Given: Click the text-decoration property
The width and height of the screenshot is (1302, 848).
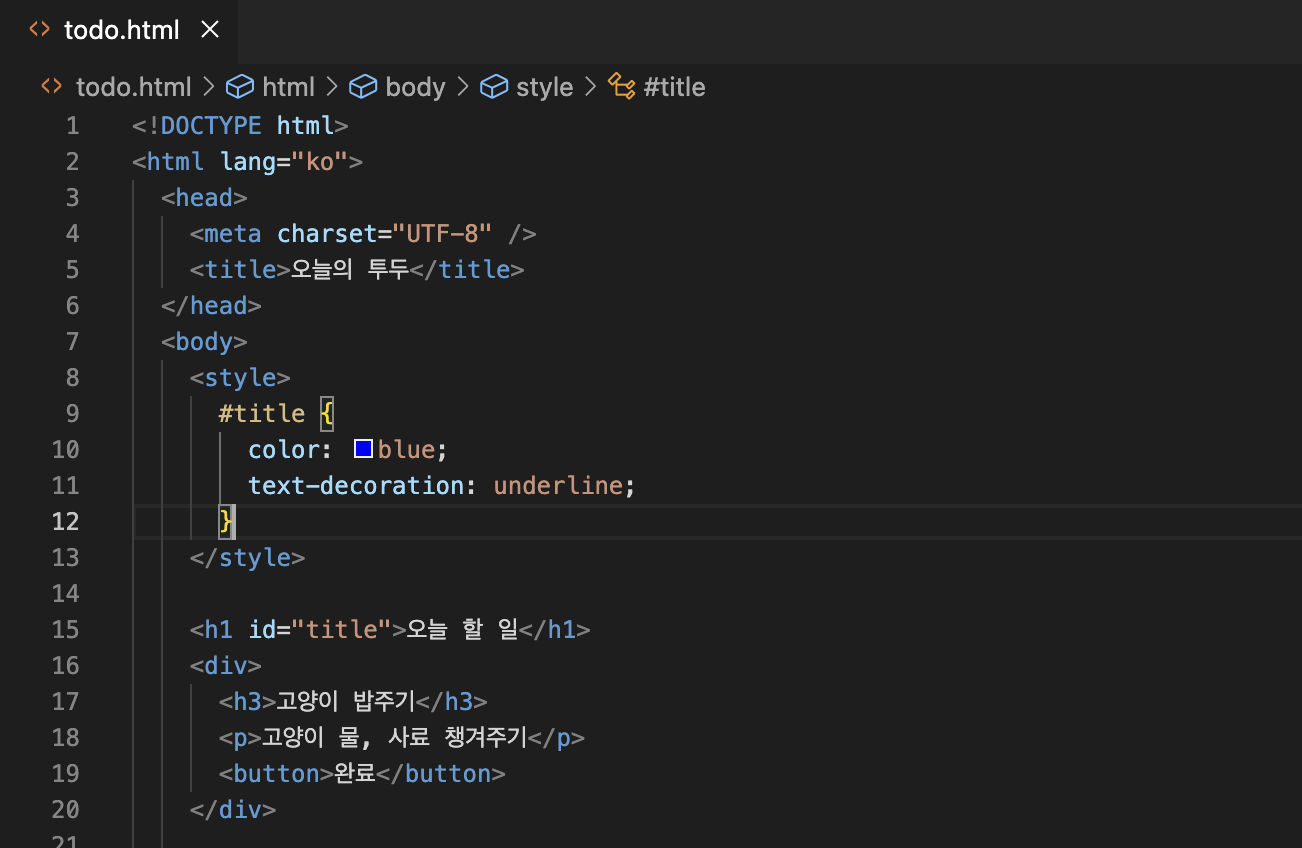Looking at the screenshot, I should click(356, 486).
